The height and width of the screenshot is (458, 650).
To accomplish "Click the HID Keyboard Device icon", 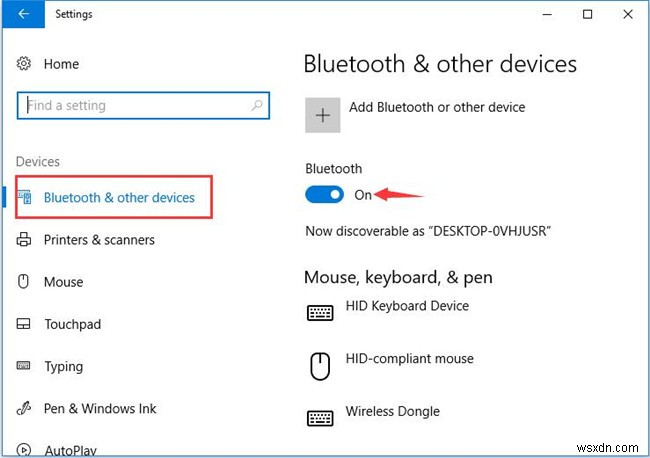I will click(320, 312).
